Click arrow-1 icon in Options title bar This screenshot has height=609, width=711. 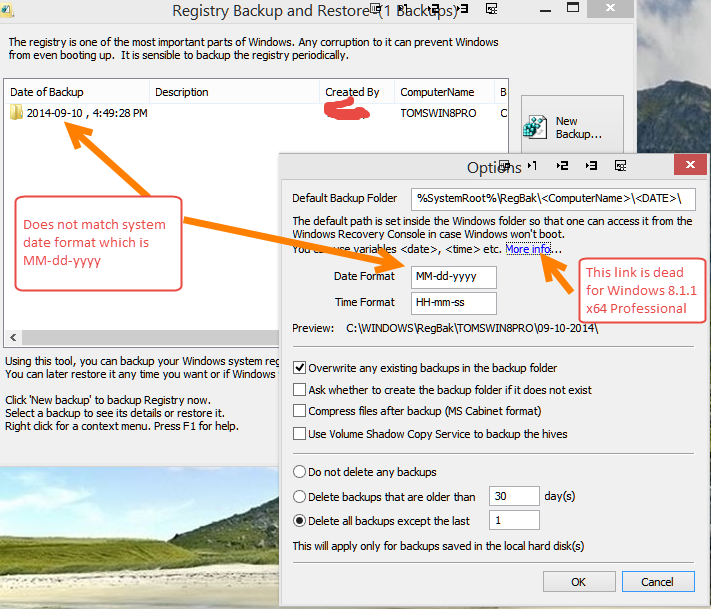point(532,165)
